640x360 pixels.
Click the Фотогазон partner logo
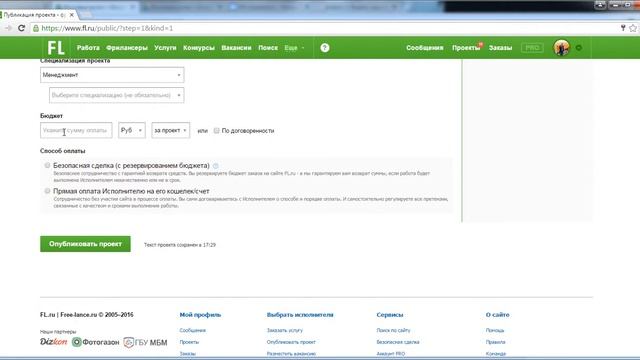96,342
